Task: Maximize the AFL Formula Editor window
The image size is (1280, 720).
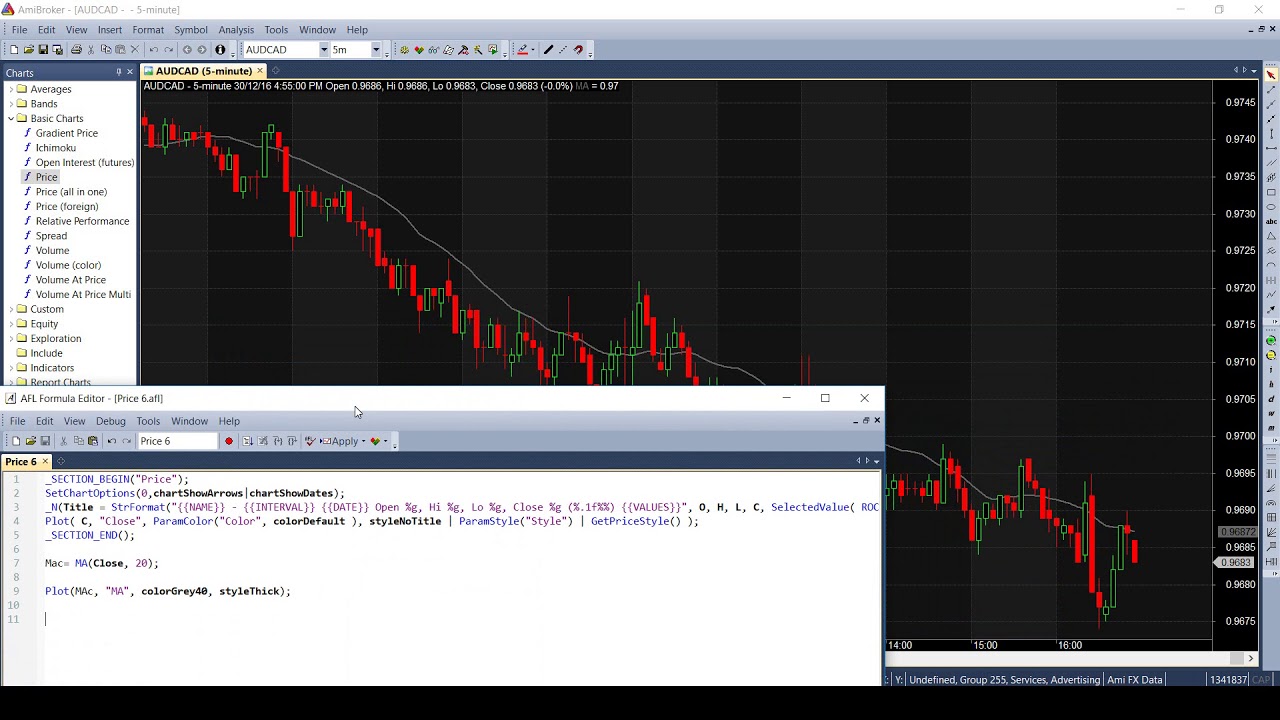Action: [825, 398]
